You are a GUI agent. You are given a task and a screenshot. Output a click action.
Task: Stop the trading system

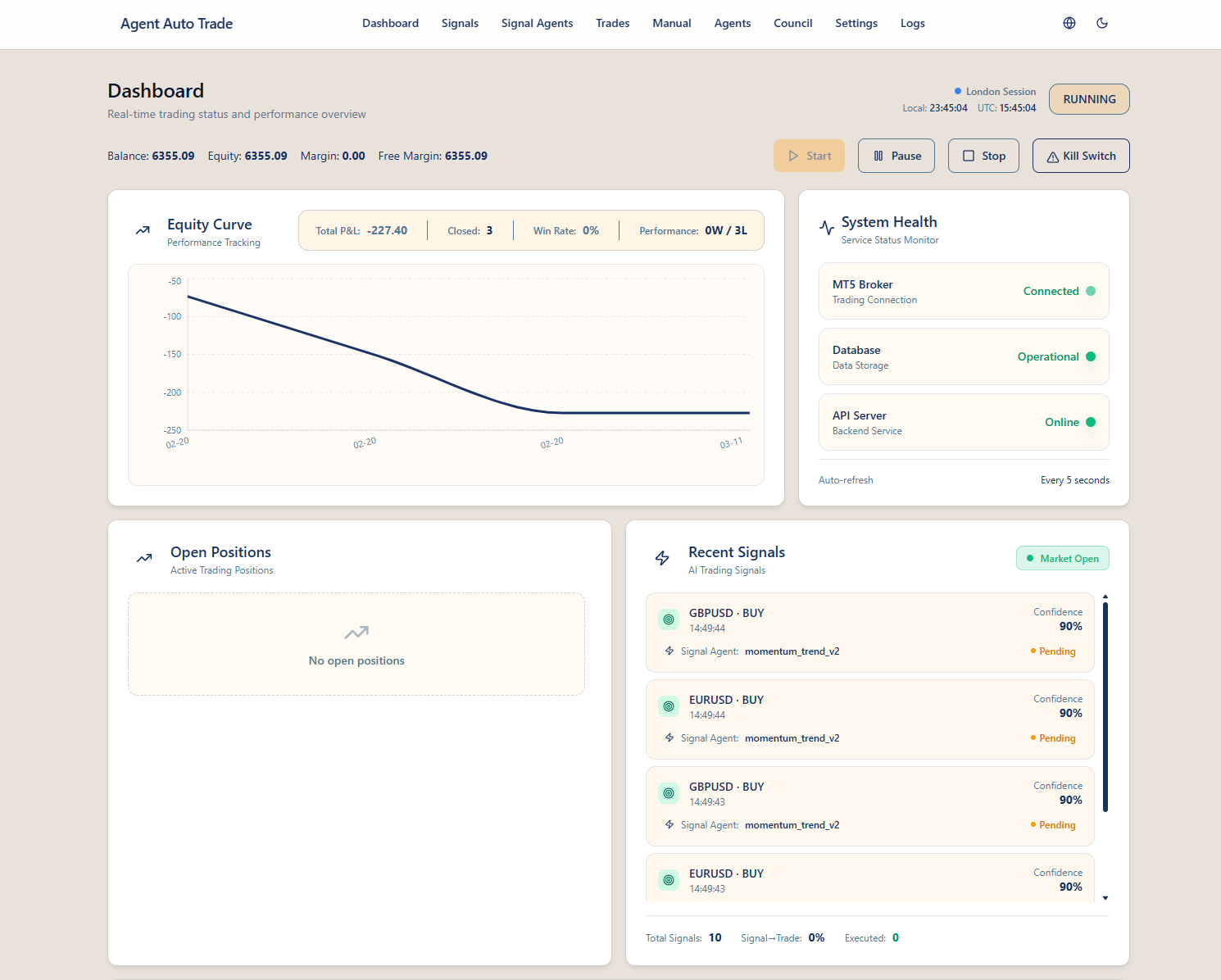(983, 156)
